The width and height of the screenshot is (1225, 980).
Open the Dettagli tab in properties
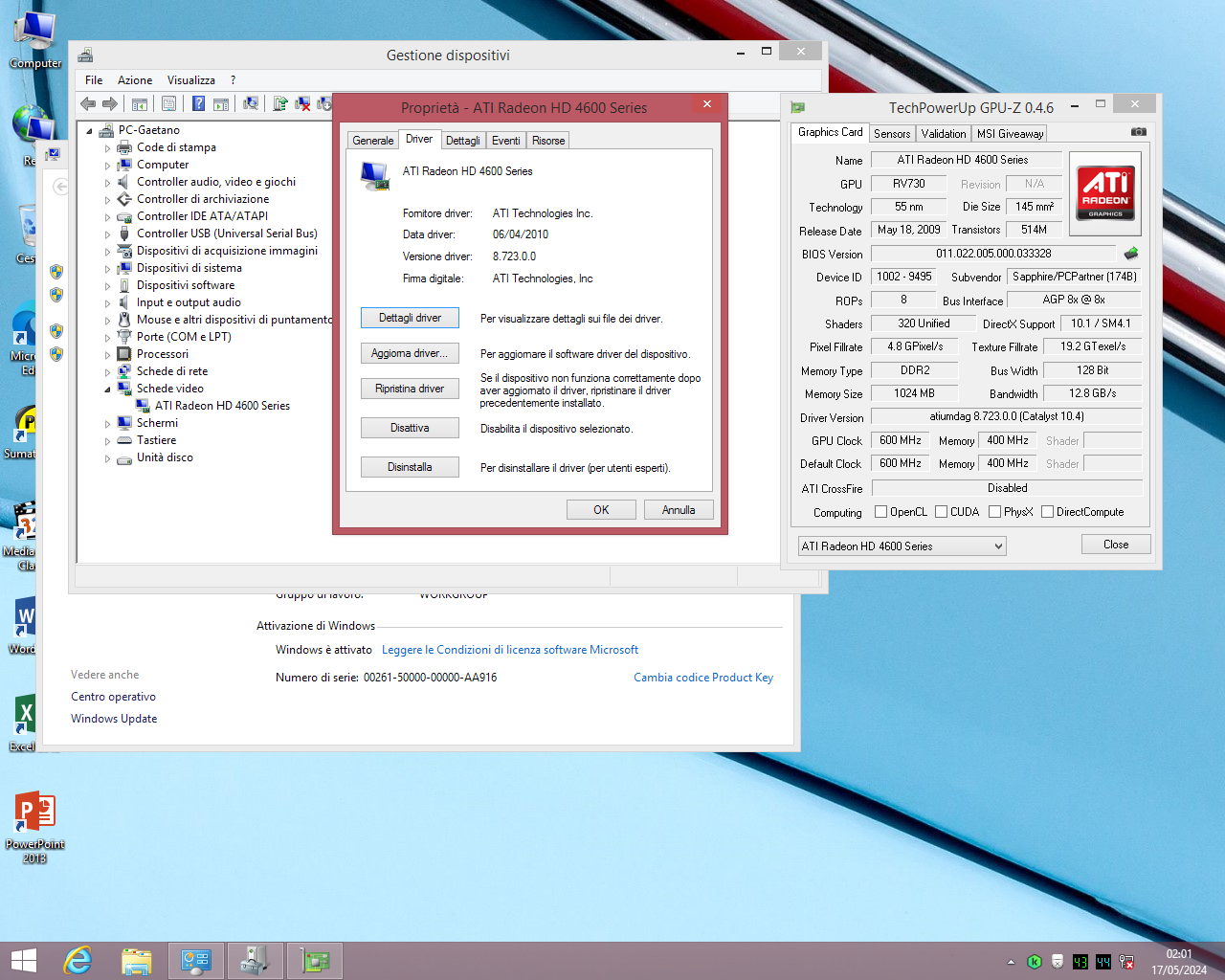[x=462, y=141]
